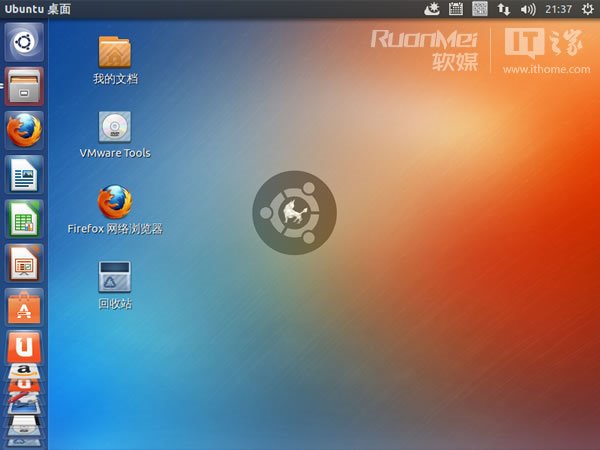This screenshot has height=450, width=600.
Task: Expand the network connections indicator
Action: 504,9
